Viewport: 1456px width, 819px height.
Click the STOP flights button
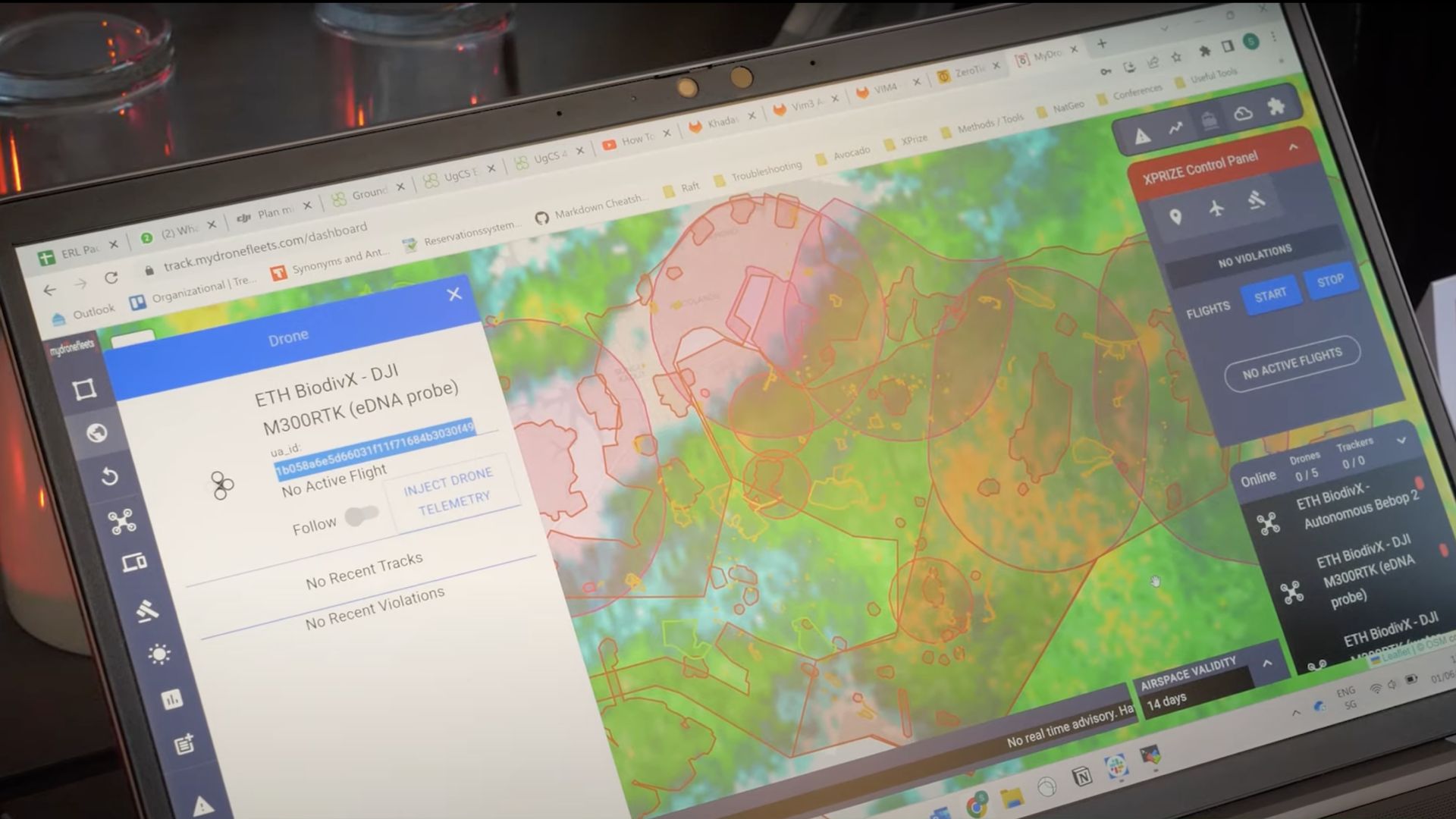[1330, 281]
